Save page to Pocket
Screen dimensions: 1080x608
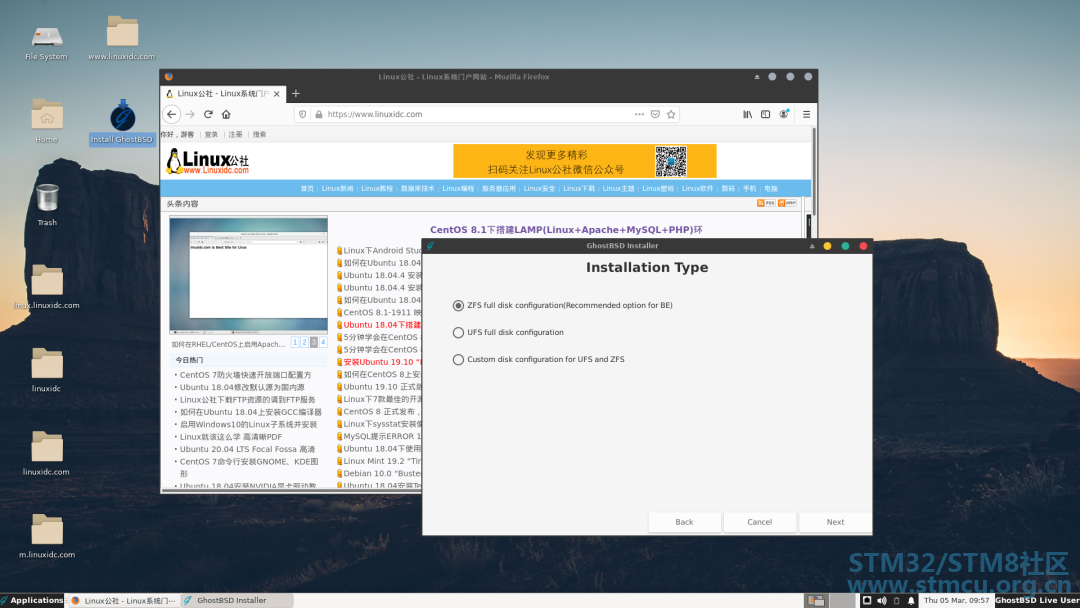[x=655, y=114]
